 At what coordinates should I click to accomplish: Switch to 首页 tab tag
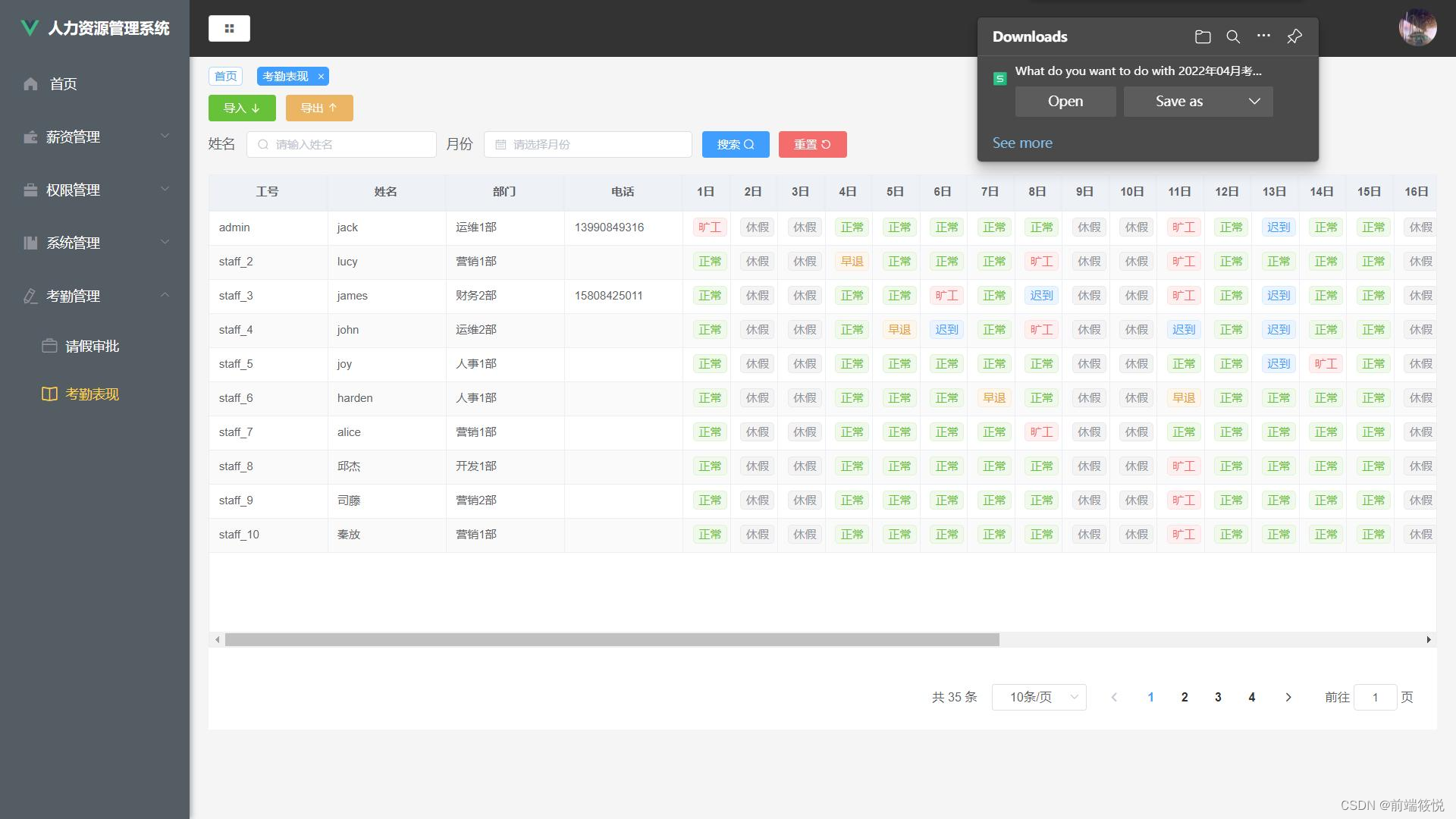coord(225,77)
